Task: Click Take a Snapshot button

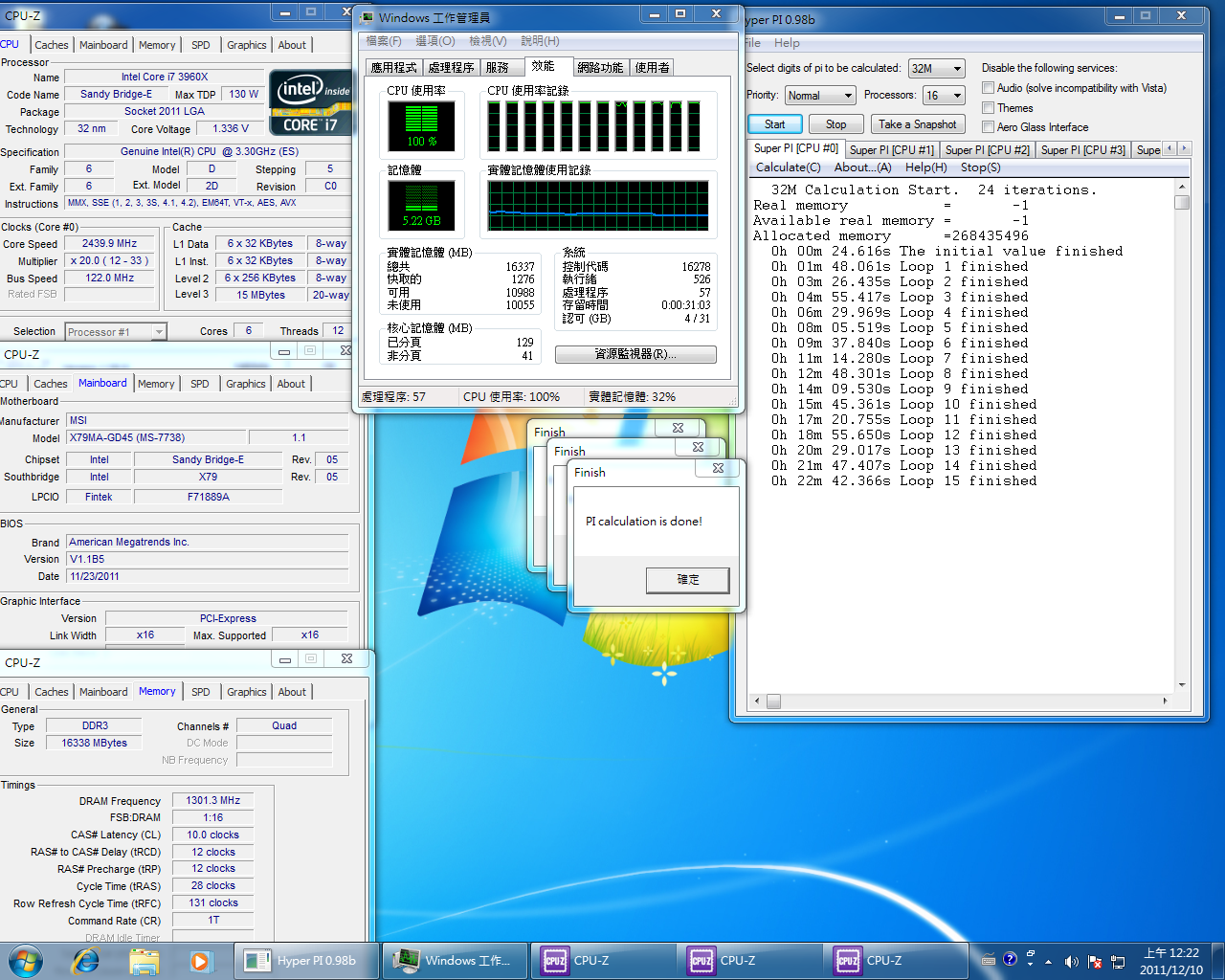Action: click(918, 124)
